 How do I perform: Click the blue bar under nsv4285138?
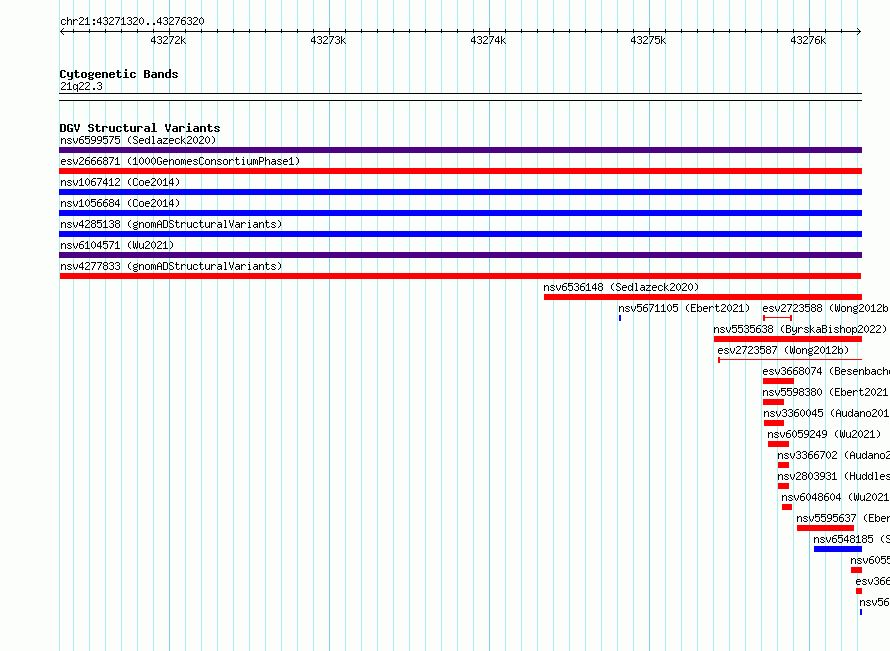[460, 234]
